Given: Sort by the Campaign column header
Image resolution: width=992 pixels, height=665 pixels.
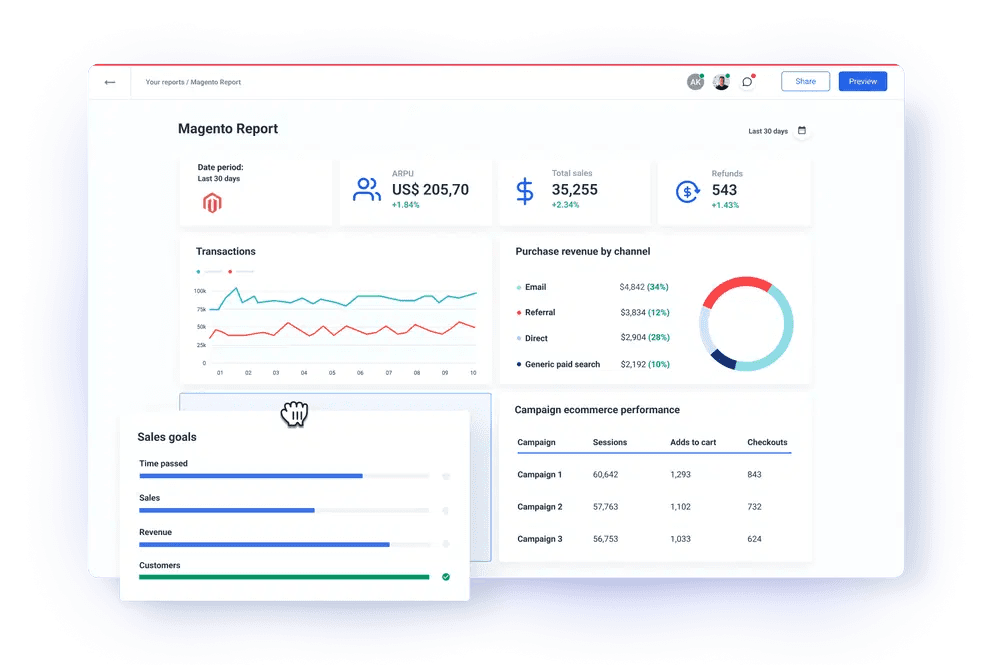Looking at the screenshot, I should 536,442.
